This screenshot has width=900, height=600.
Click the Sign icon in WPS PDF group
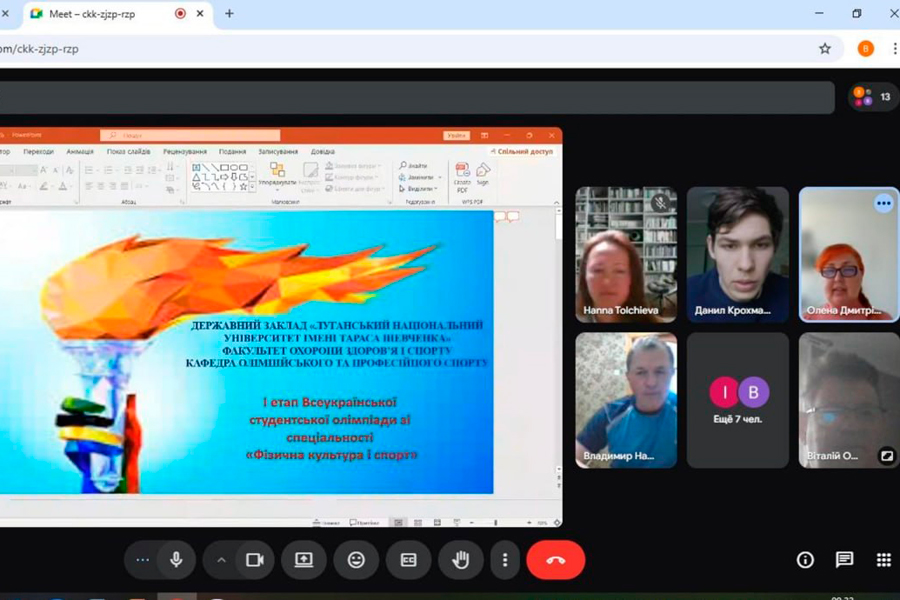click(x=483, y=174)
